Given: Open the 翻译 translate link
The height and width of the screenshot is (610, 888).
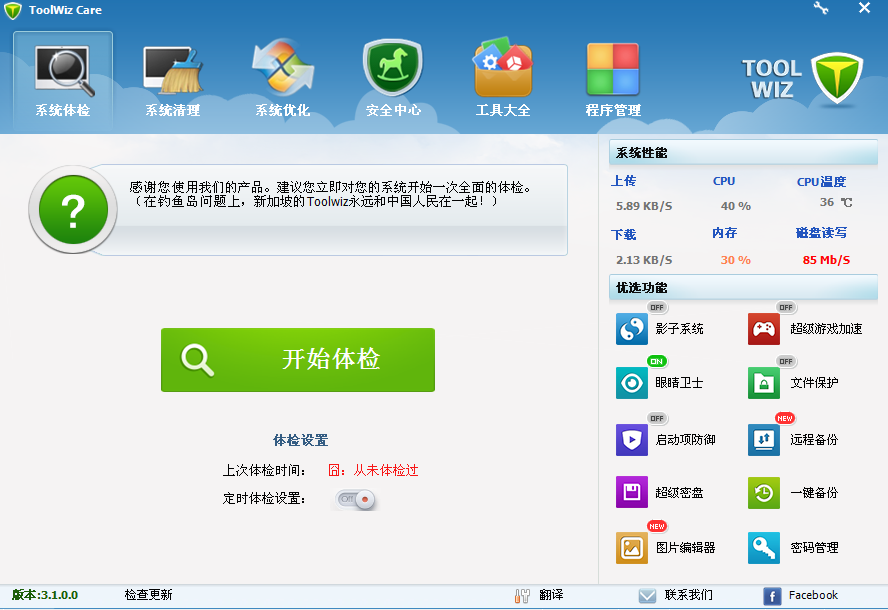Looking at the screenshot, I should [551, 595].
